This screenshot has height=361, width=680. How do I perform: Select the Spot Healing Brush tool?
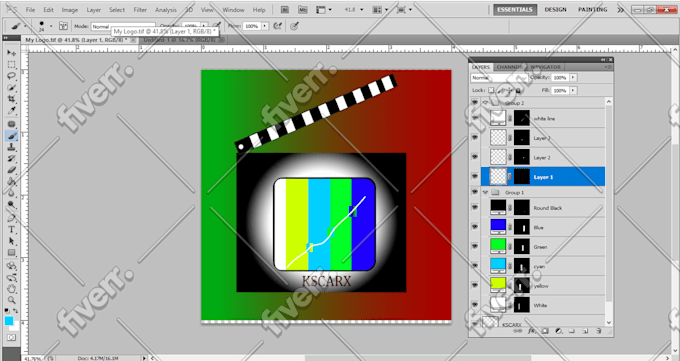coord(11,125)
